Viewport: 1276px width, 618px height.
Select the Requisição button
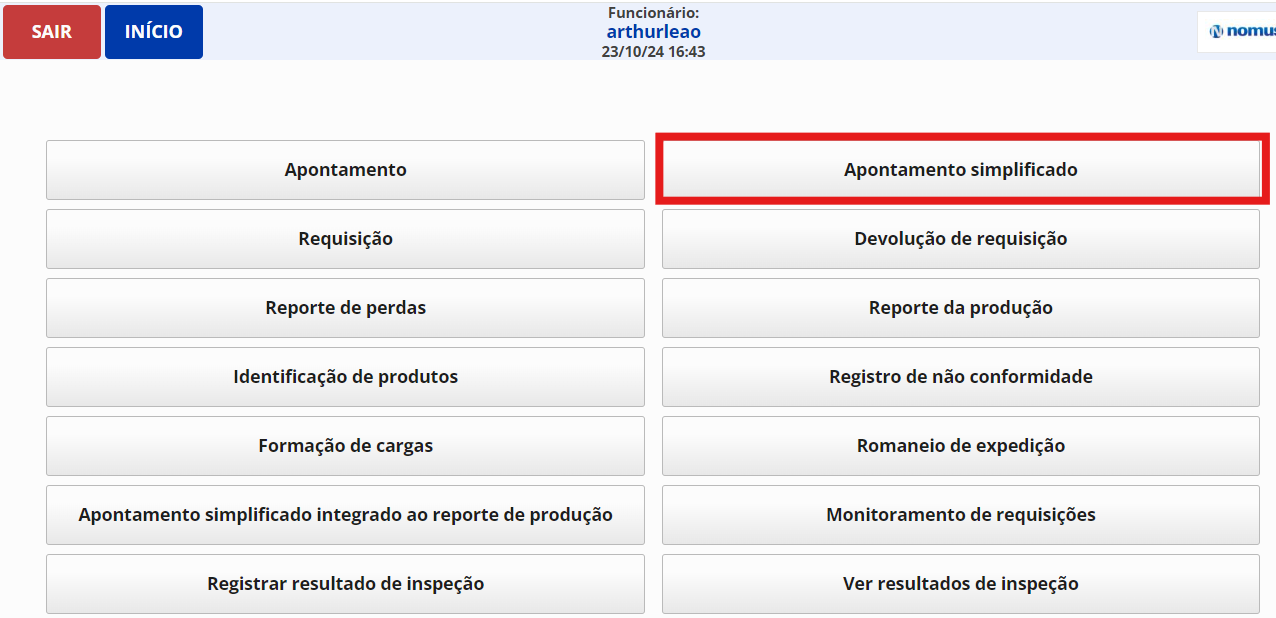(345, 239)
